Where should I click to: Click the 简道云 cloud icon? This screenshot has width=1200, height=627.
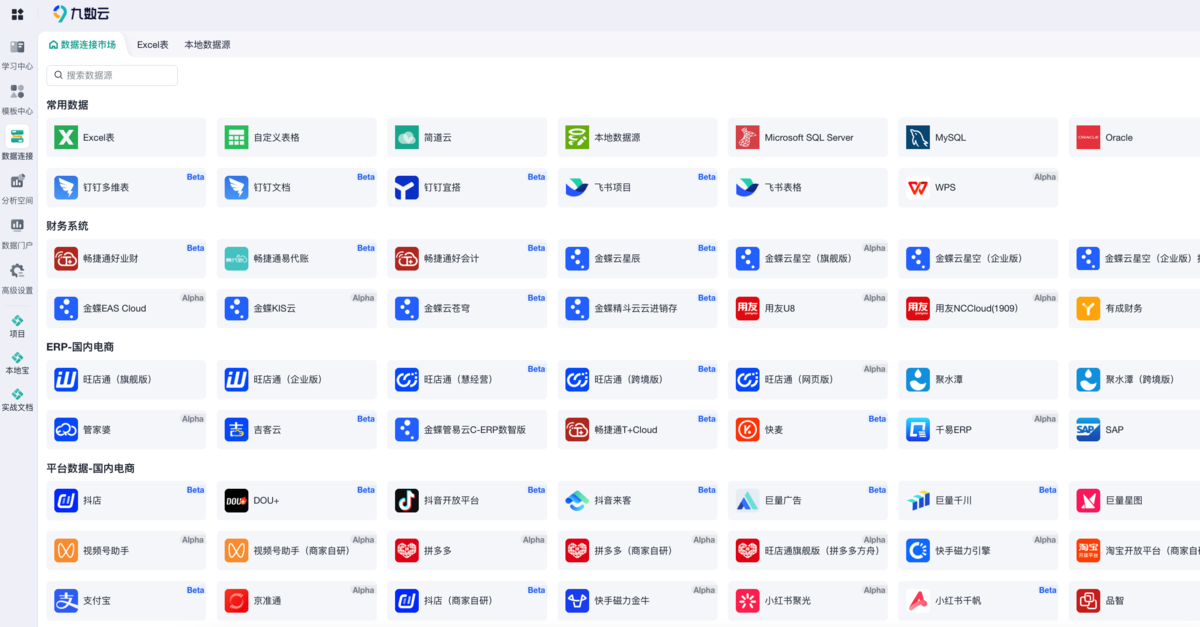[x=407, y=138]
